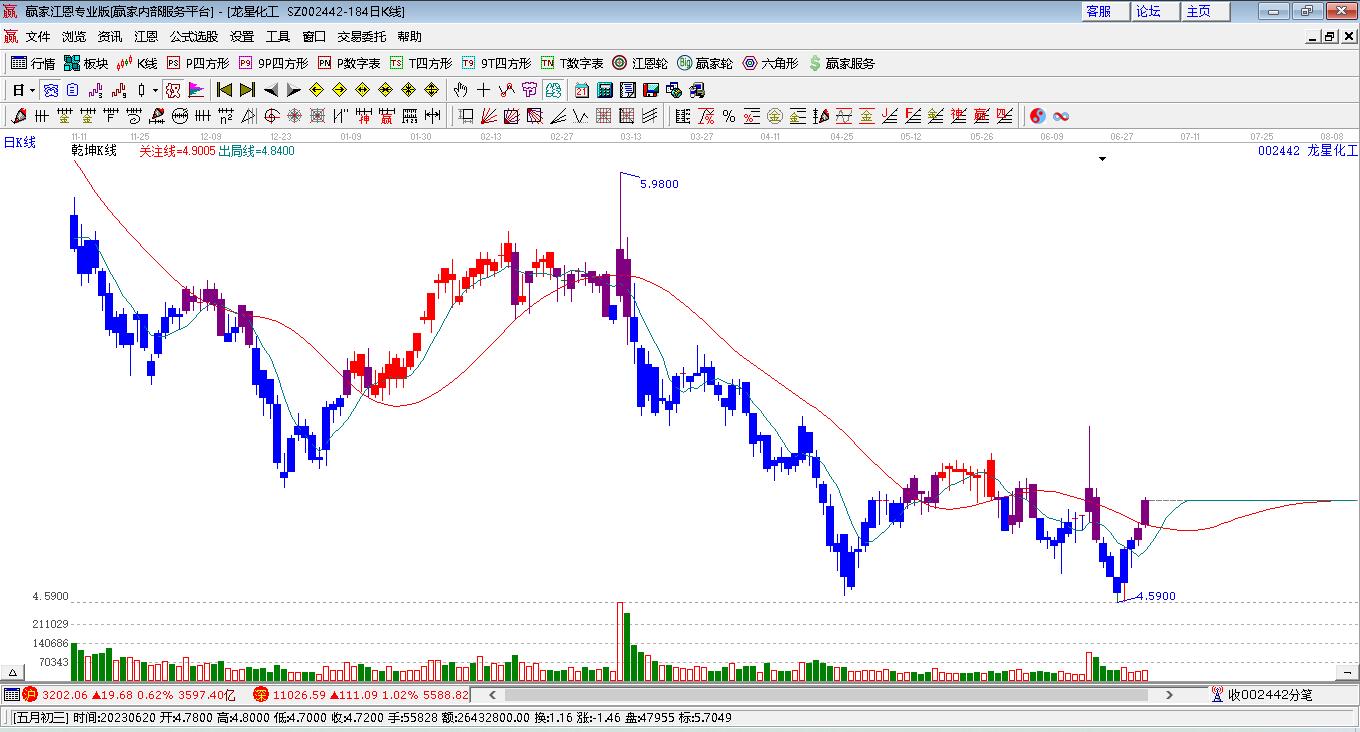Click the 002442 龙星化工 stock label
The image size is (1360, 732).
point(1308,151)
